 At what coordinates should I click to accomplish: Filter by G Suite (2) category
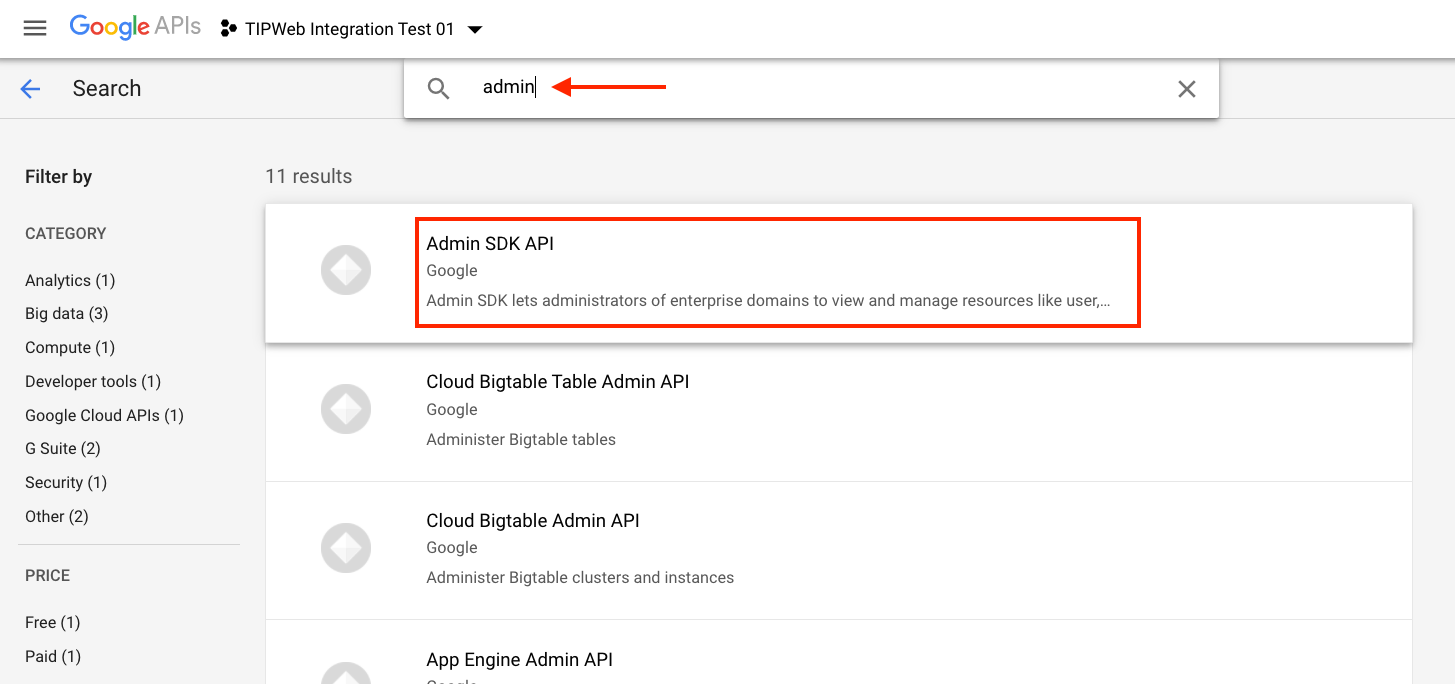(63, 448)
